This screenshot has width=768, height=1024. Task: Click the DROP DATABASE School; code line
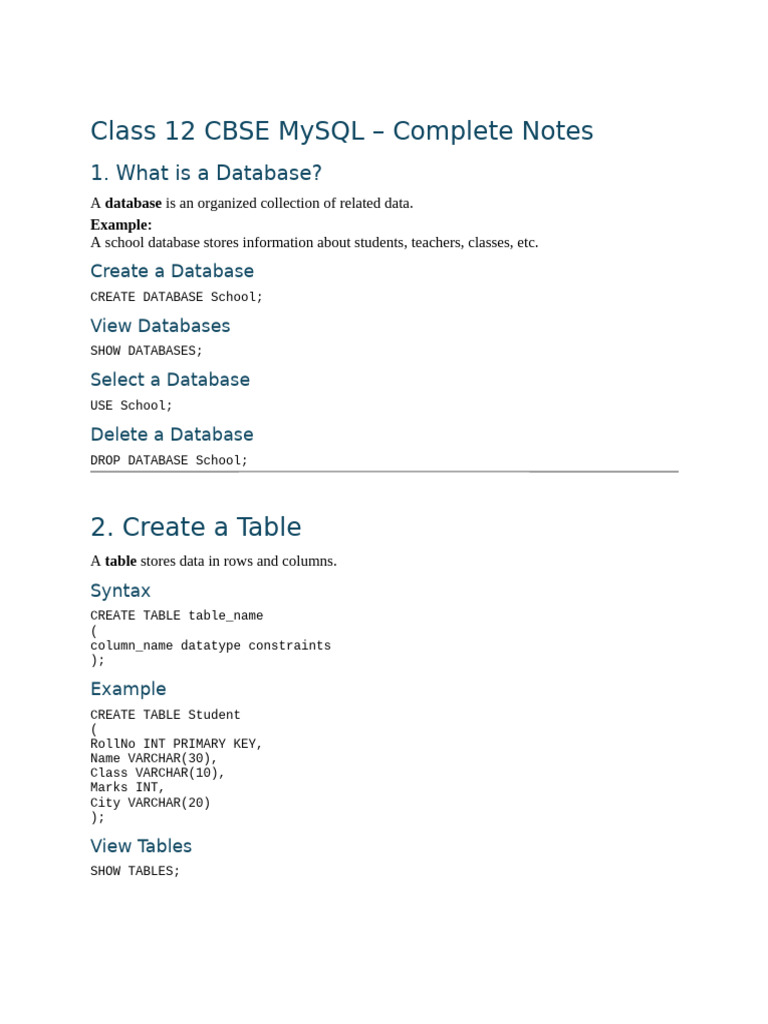tap(169, 460)
